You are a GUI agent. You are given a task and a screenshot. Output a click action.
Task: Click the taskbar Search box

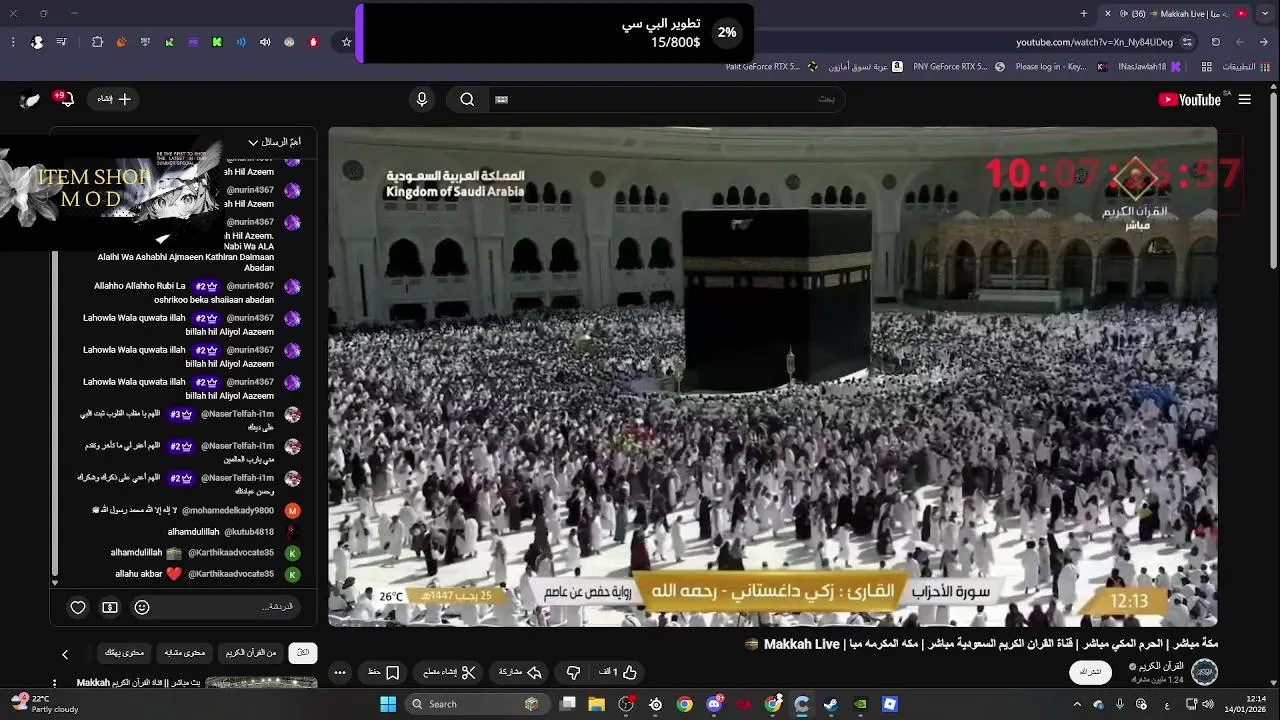[x=476, y=704]
